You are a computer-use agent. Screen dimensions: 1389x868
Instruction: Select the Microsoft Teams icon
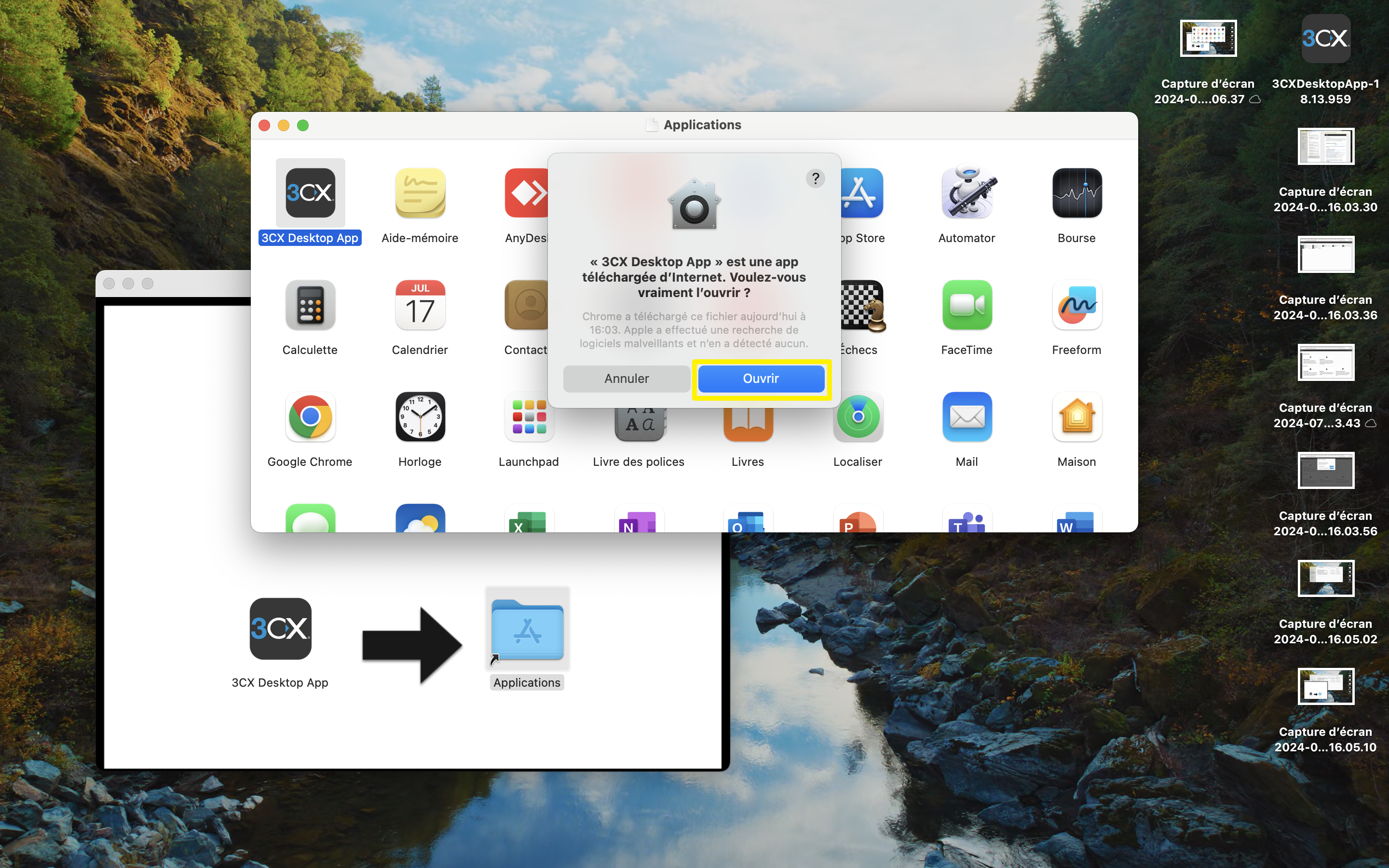click(x=967, y=518)
